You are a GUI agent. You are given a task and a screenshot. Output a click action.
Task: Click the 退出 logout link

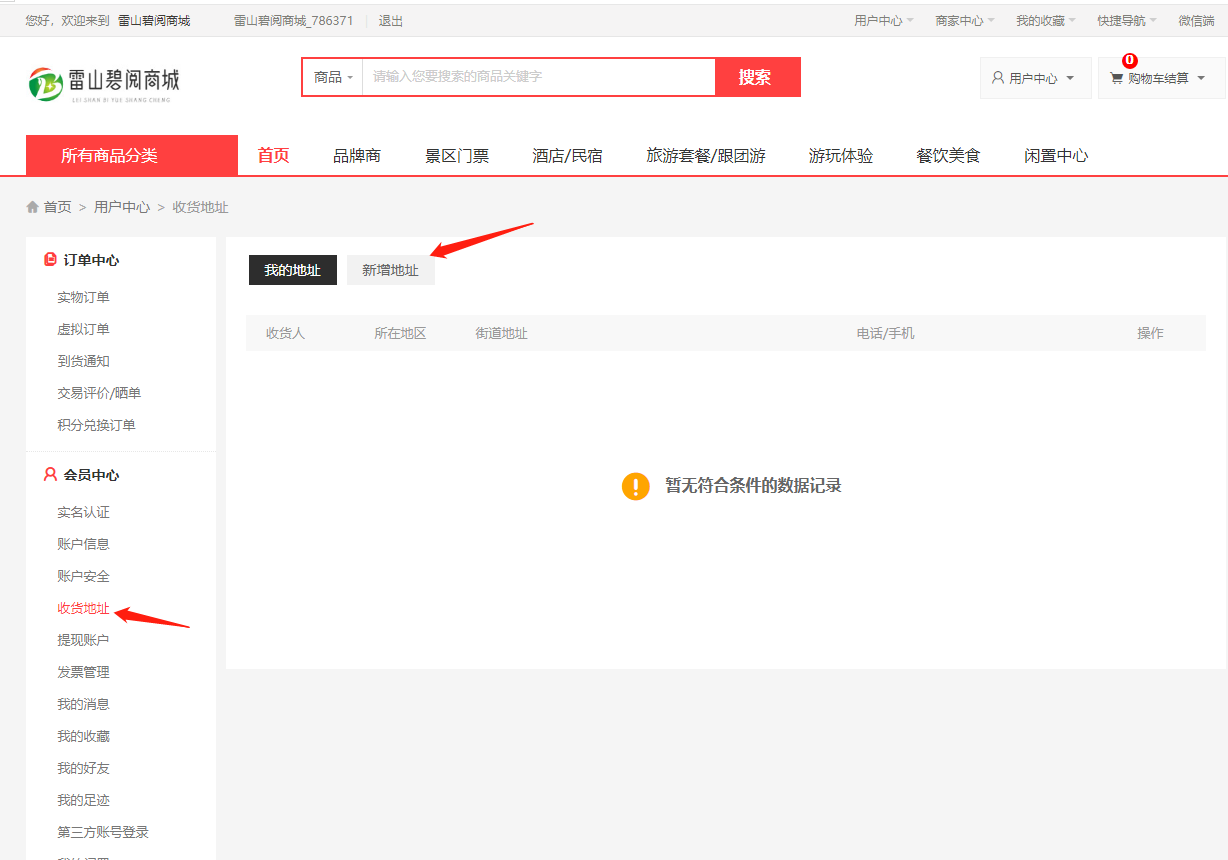(x=390, y=20)
